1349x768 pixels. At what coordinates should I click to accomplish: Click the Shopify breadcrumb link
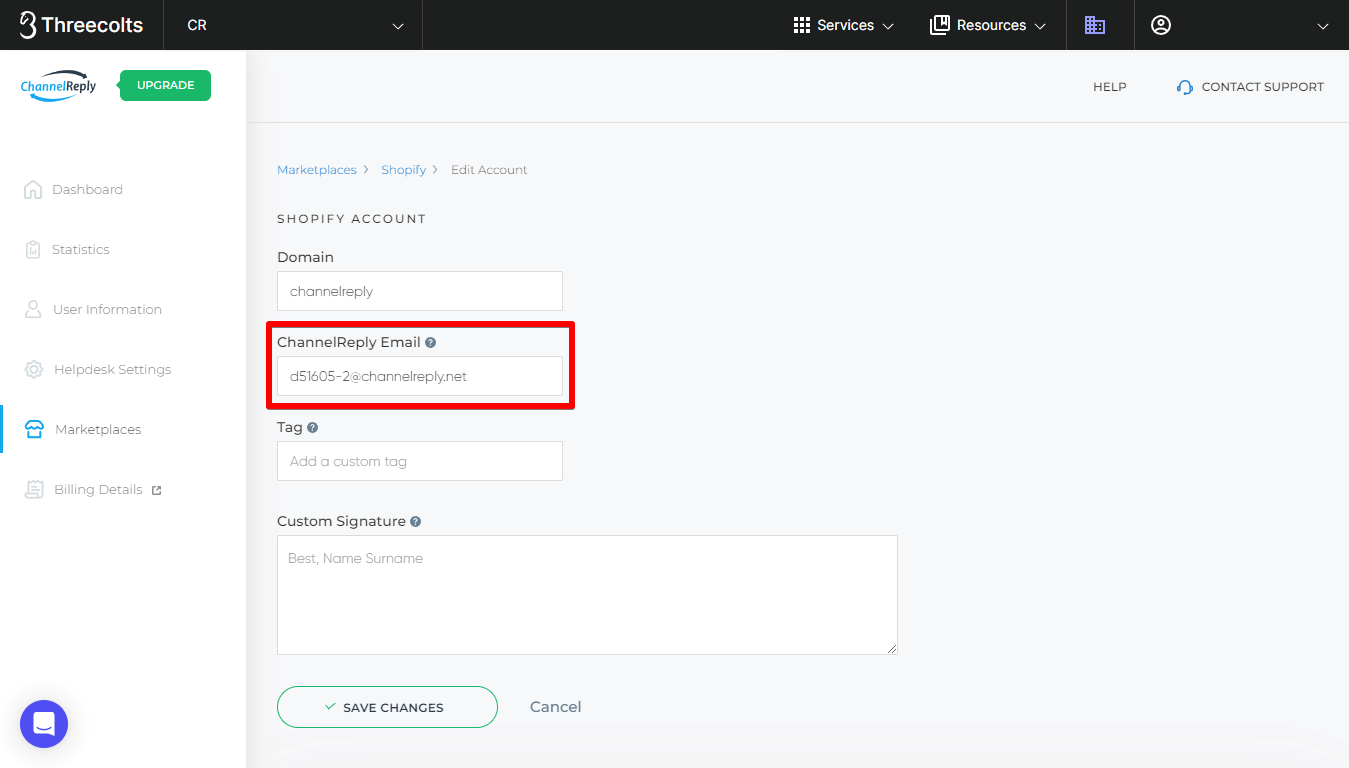[x=403, y=170]
